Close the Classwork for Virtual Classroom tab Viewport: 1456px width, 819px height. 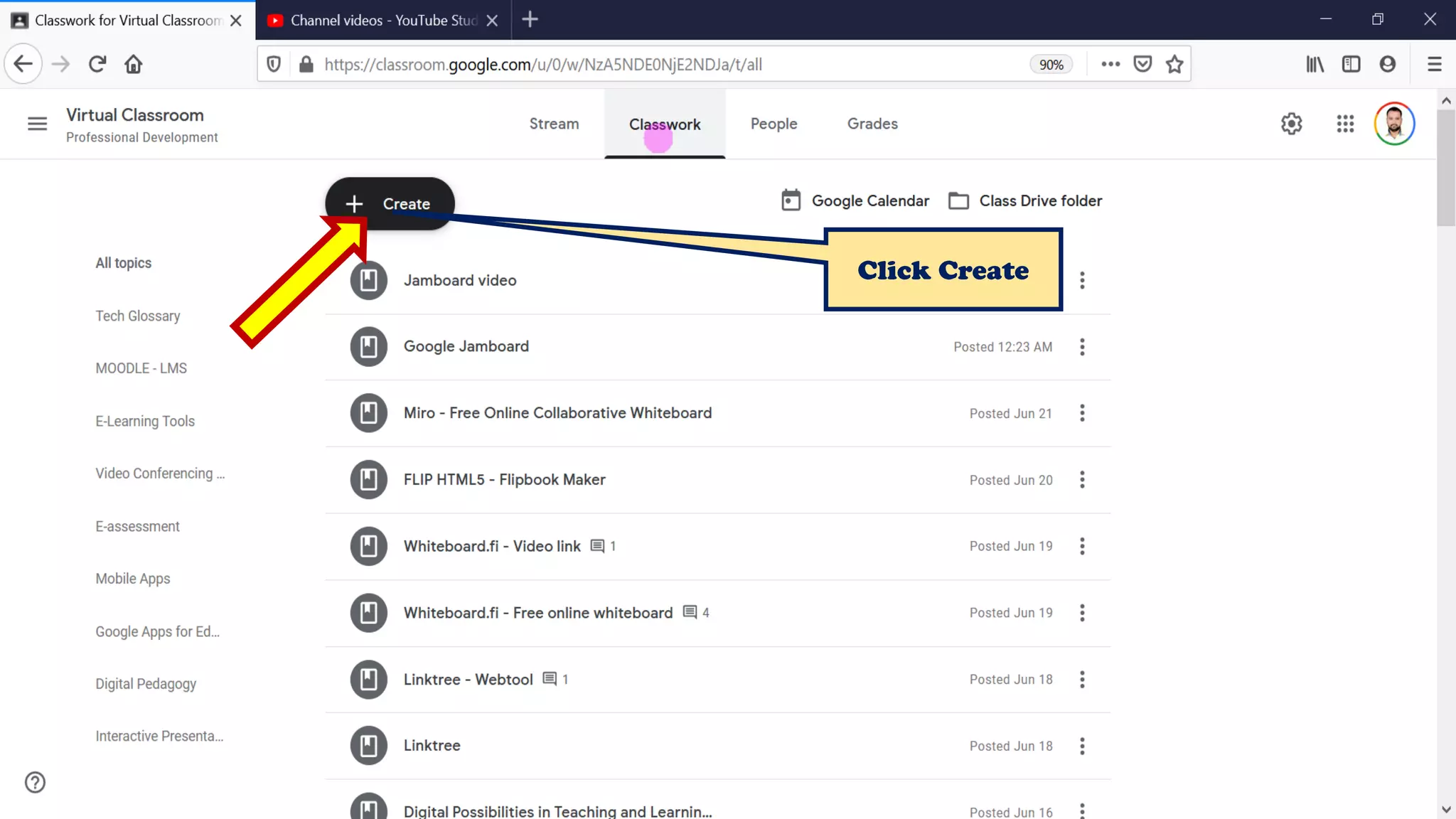click(236, 21)
